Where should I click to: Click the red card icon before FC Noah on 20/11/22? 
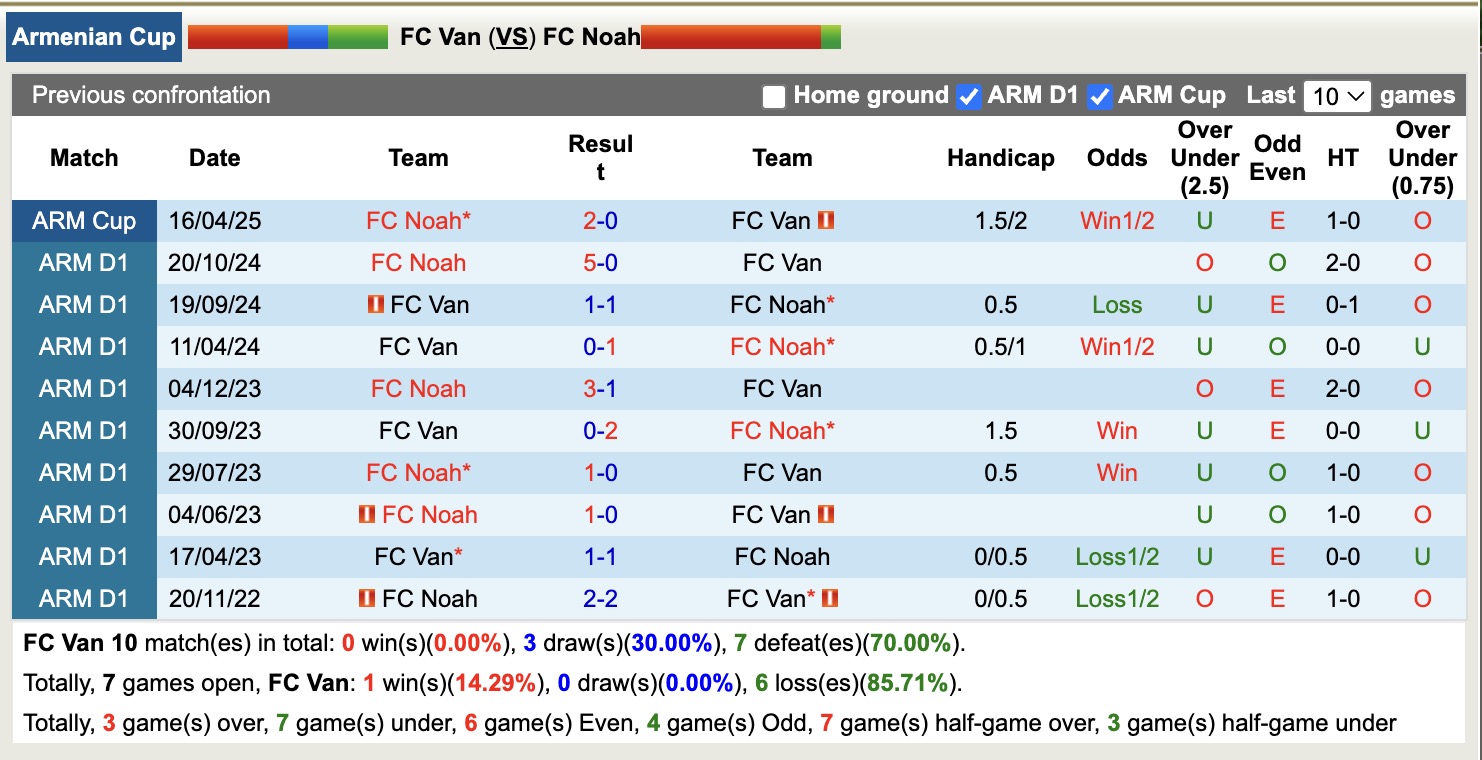[365, 598]
